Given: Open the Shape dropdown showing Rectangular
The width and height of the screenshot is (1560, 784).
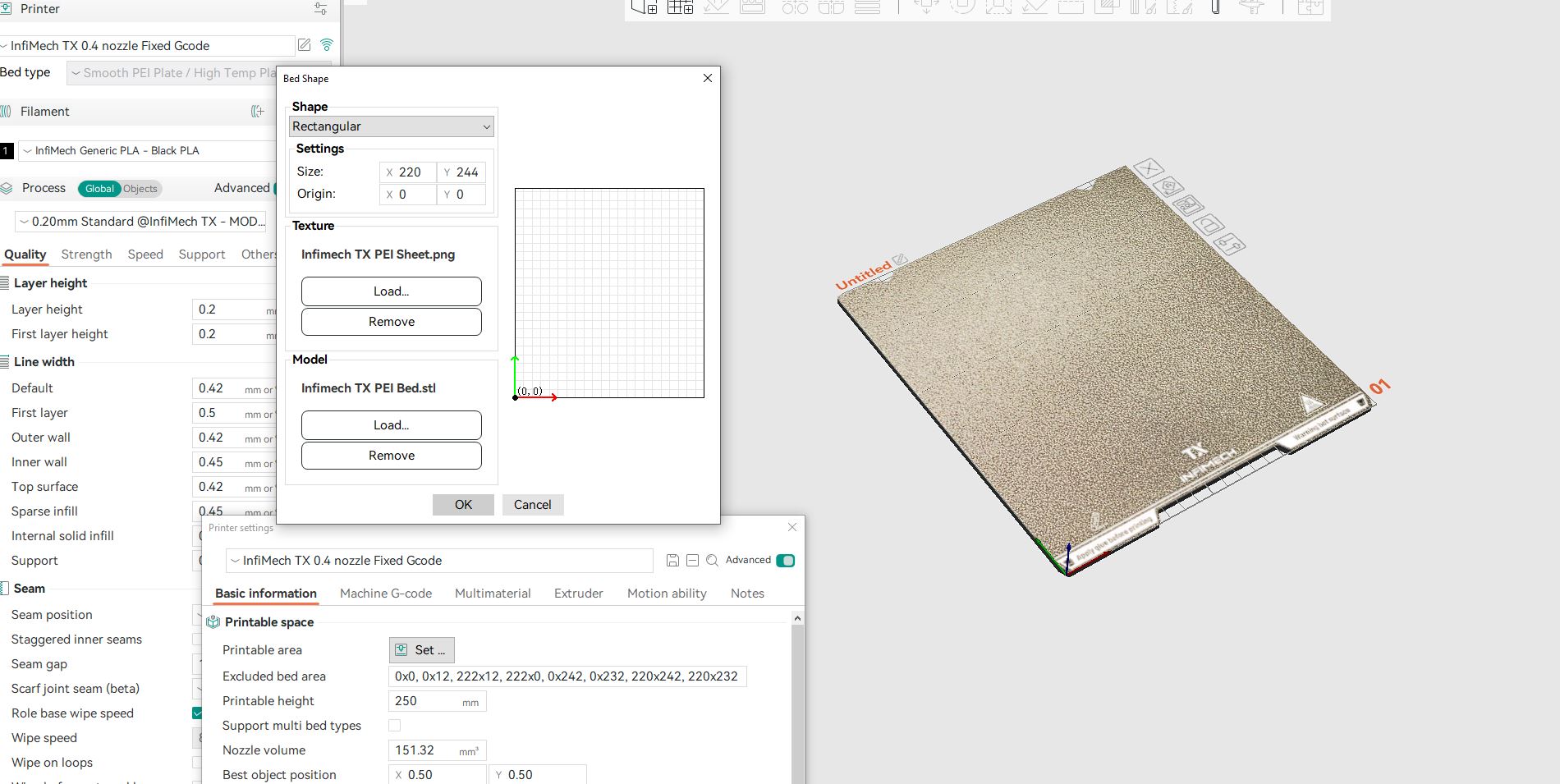Looking at the screenshot, I should point(392,126).
